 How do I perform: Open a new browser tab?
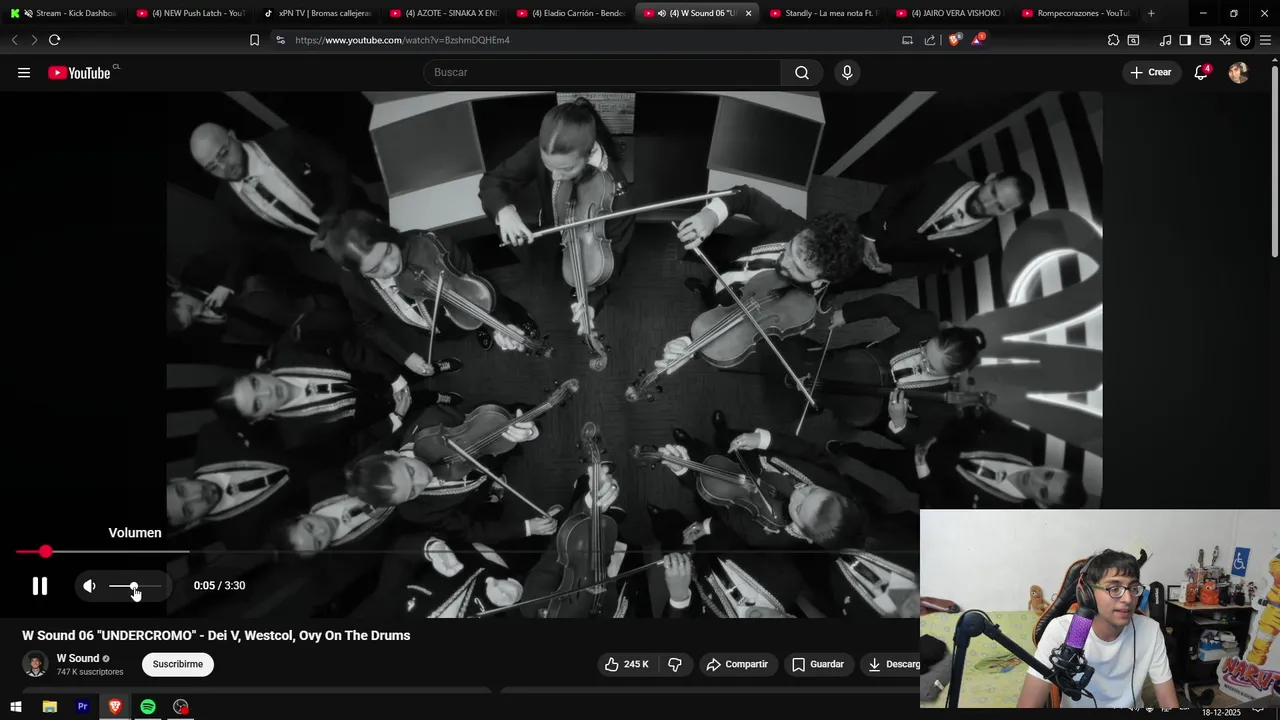[1151, 13]
